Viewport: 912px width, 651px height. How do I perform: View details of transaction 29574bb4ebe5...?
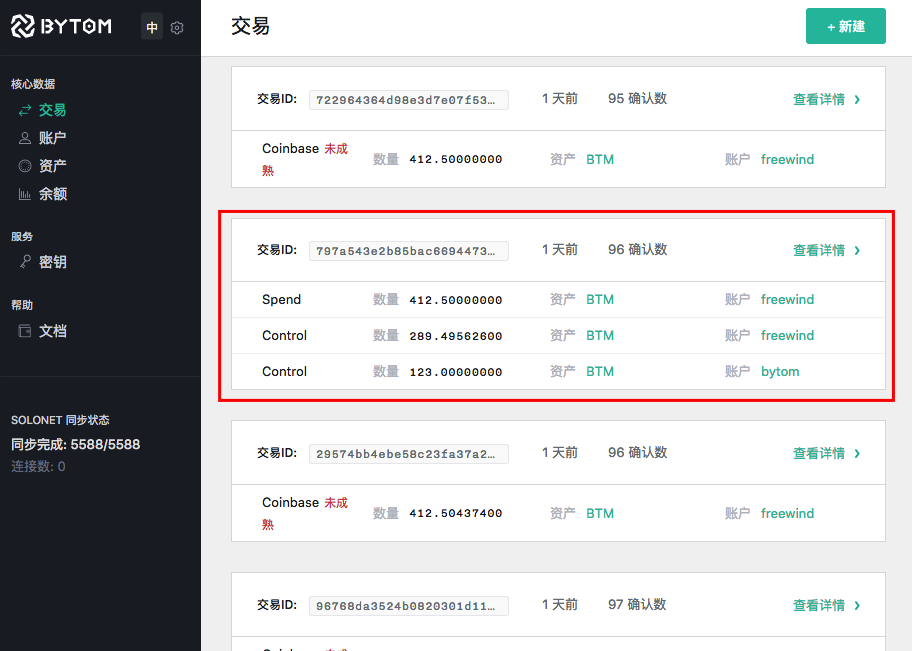818,454
